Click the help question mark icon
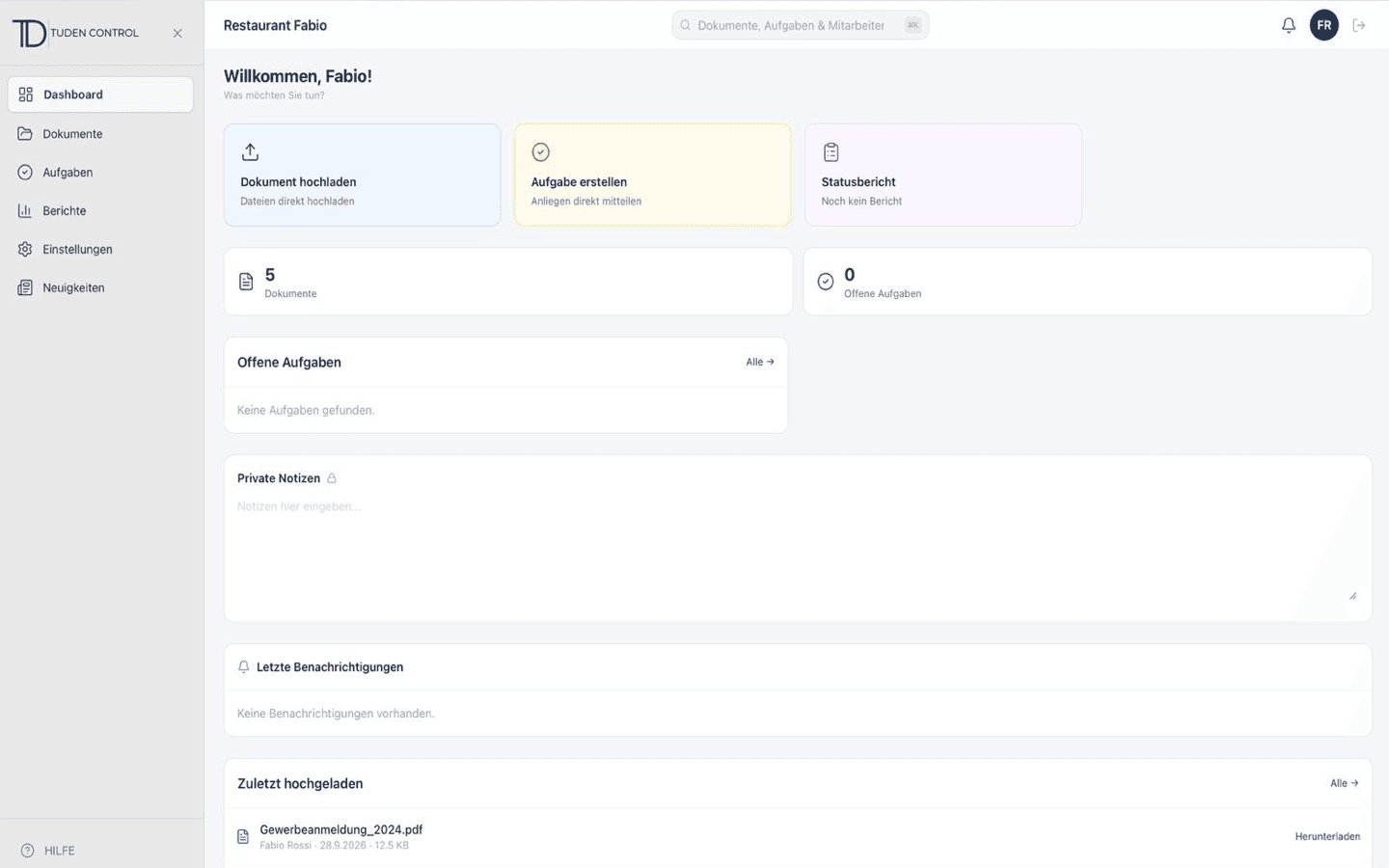The height and width of the screenshot is (868, 1389). coord(27,851)
